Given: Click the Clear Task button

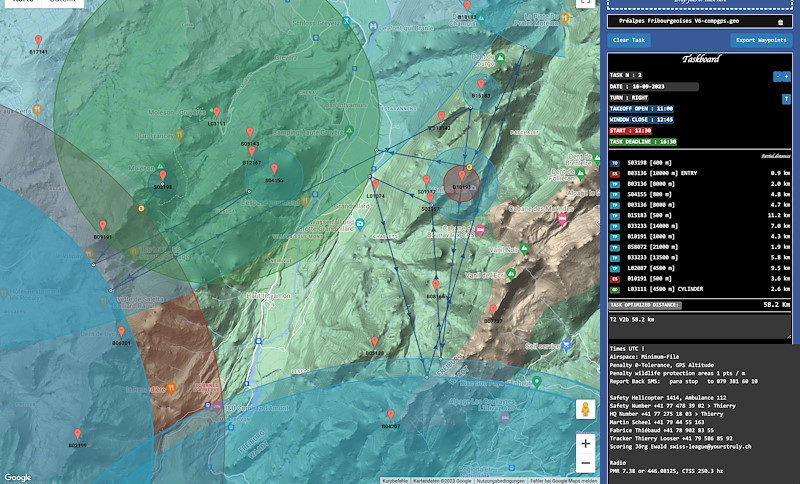Looking at the screenshot, I should click(629, 40).
